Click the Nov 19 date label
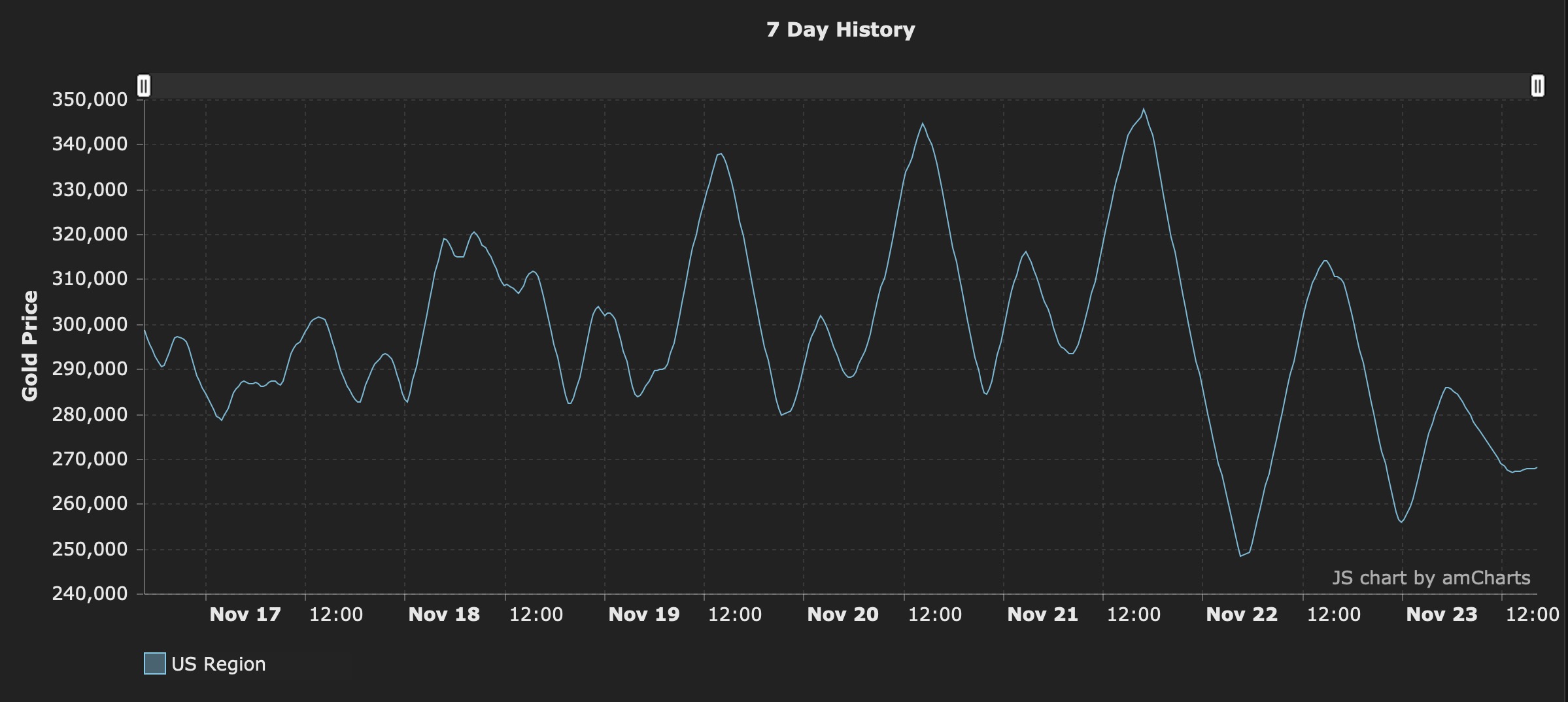The width and height of the screenshot is (1568, 702). [x=644, y=614]
